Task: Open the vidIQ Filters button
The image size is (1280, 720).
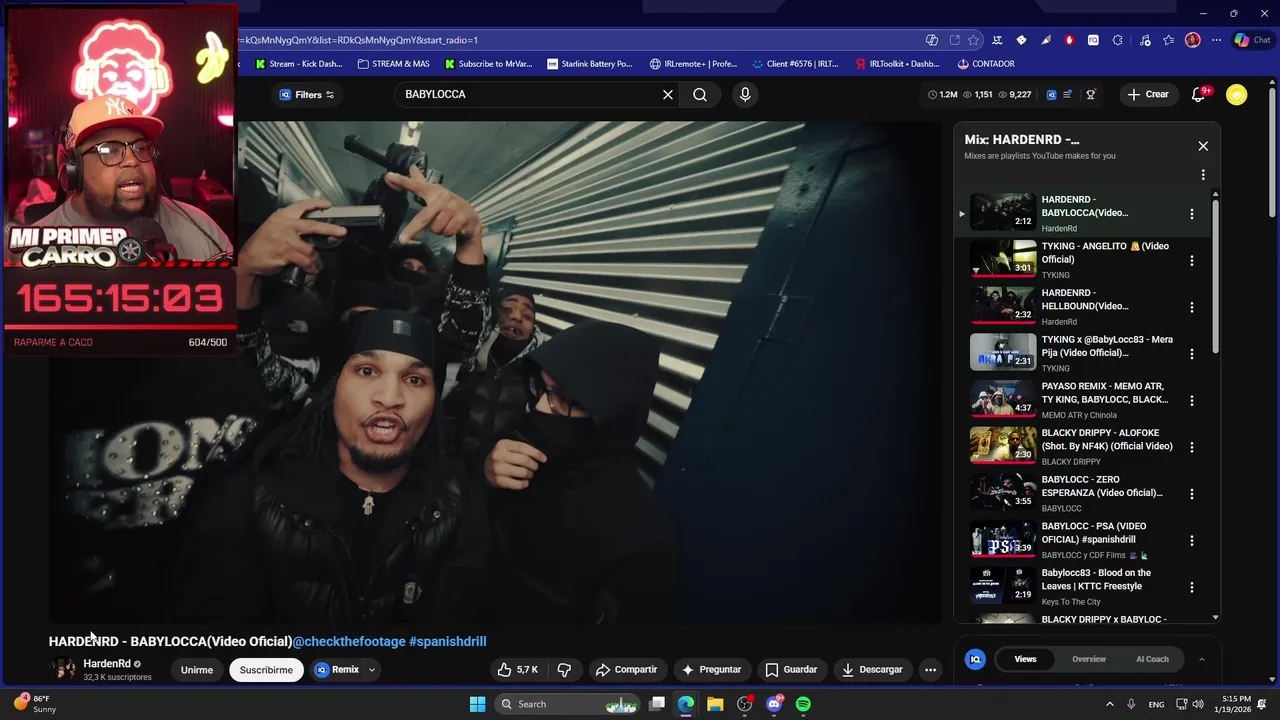Action: point(307,95)
